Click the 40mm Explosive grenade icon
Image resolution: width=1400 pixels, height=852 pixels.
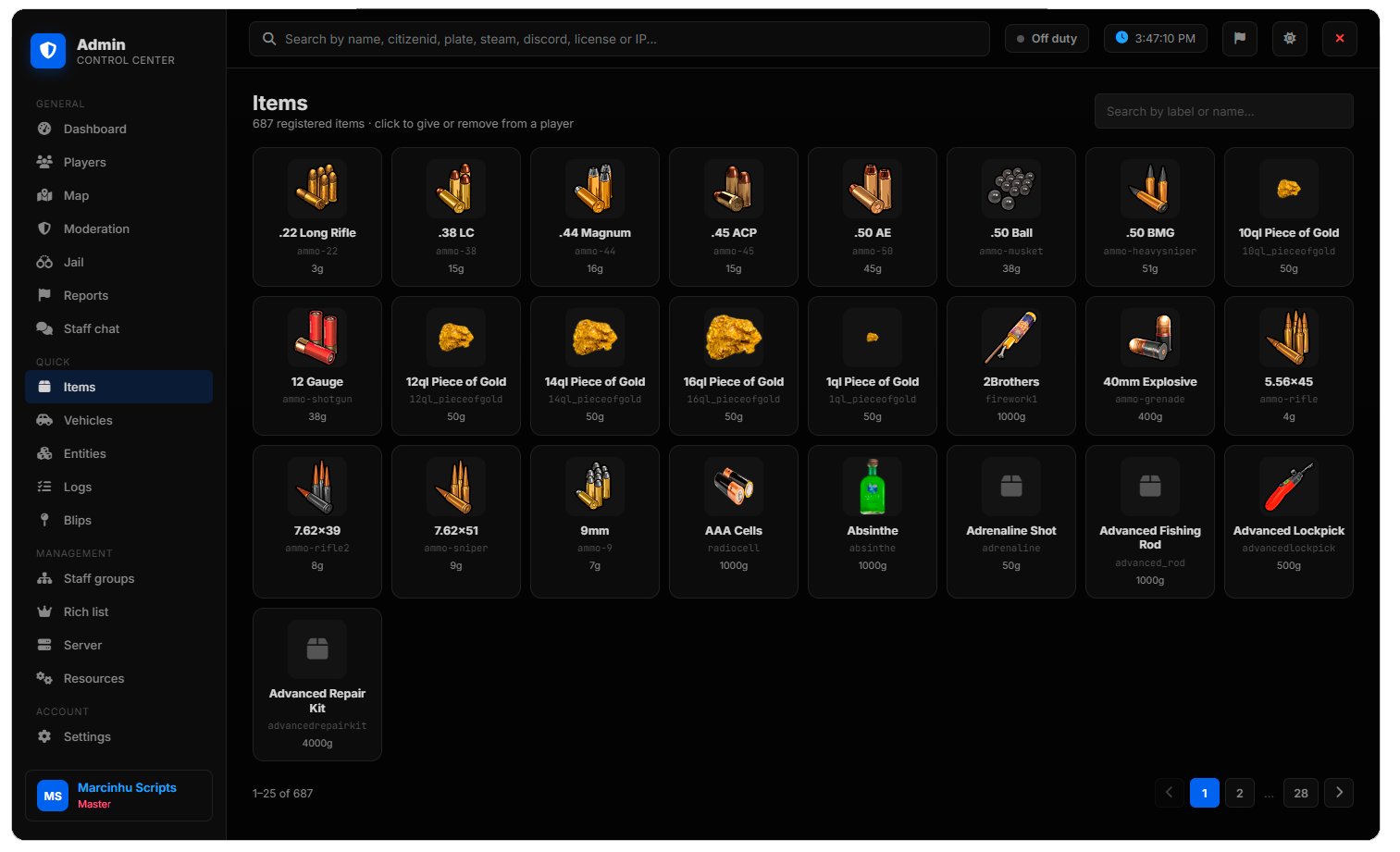(x=1150, y=337)
